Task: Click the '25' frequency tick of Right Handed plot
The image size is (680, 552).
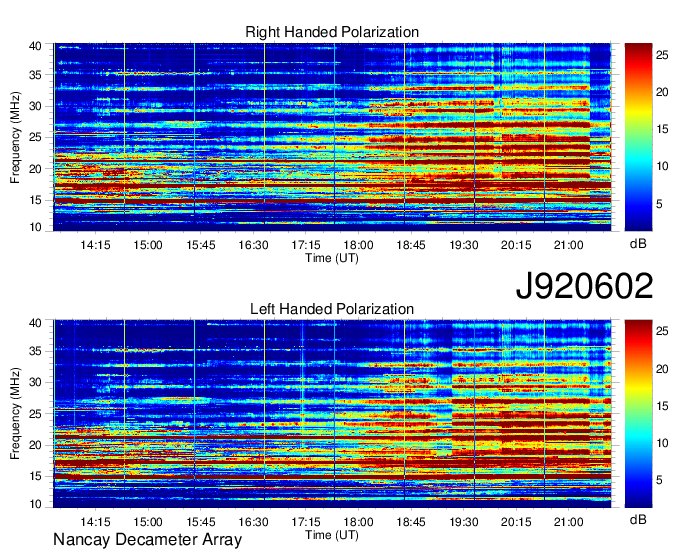Action: coord(35,137)
